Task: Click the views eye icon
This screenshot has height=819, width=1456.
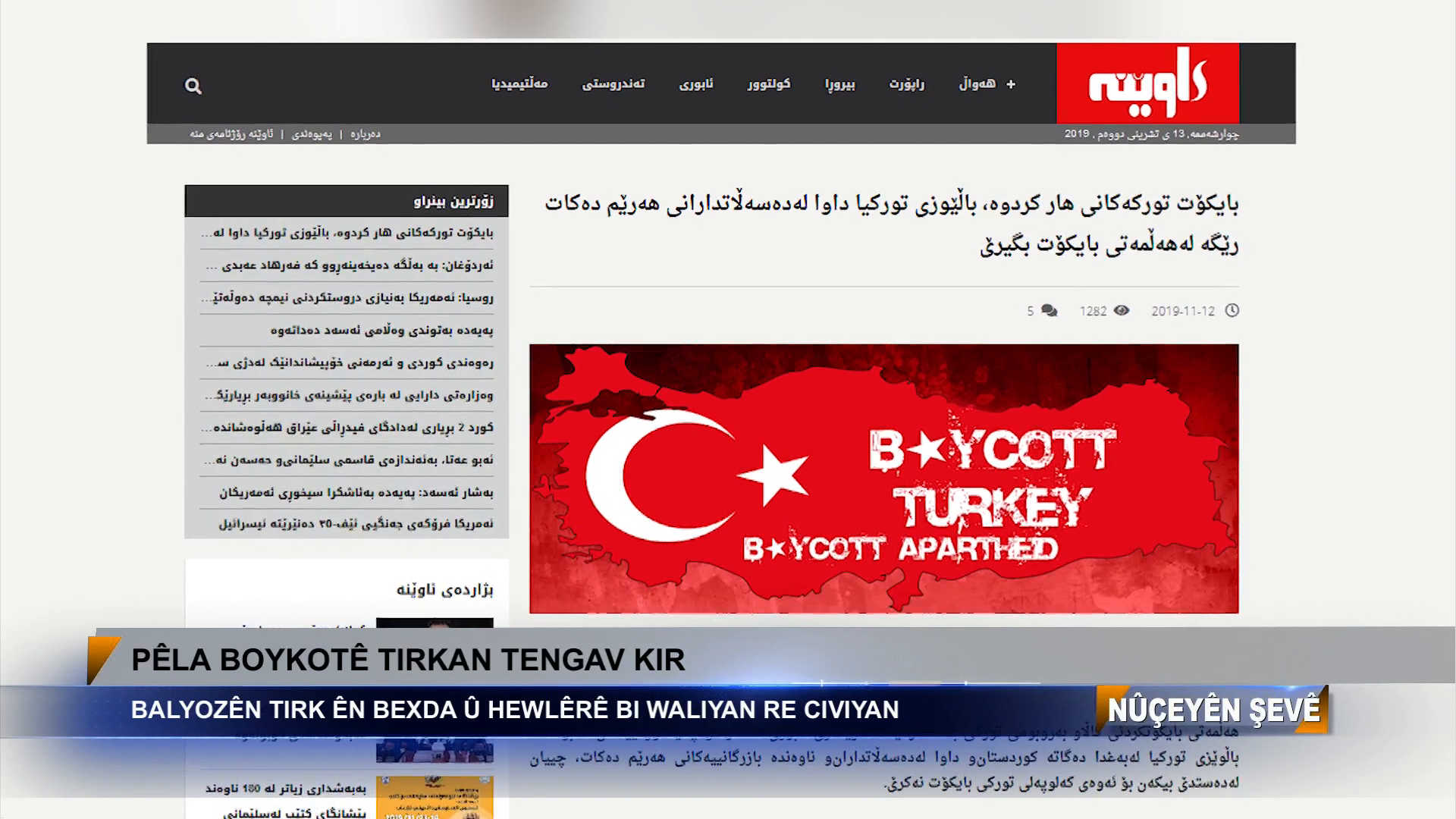Action: pyautogui.click(x=1122, y=310)
